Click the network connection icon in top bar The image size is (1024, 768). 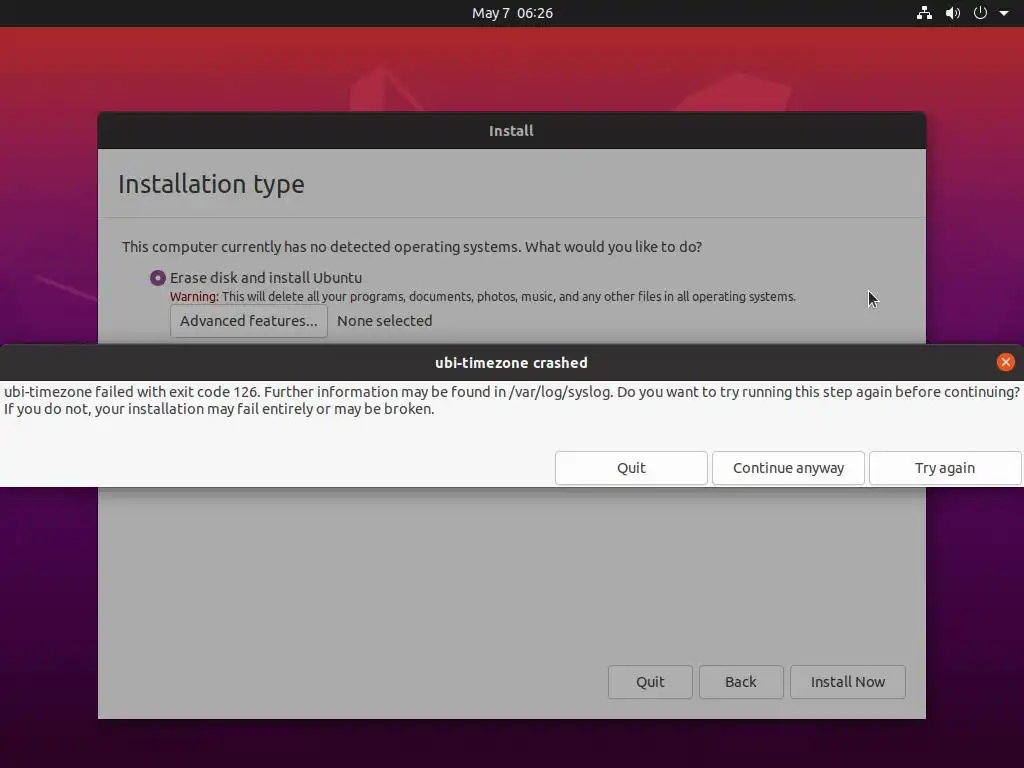[x=924, y=13]
